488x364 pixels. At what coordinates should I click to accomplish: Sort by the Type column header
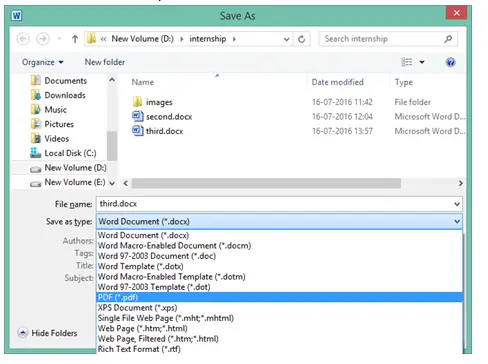tap(404, 82)
